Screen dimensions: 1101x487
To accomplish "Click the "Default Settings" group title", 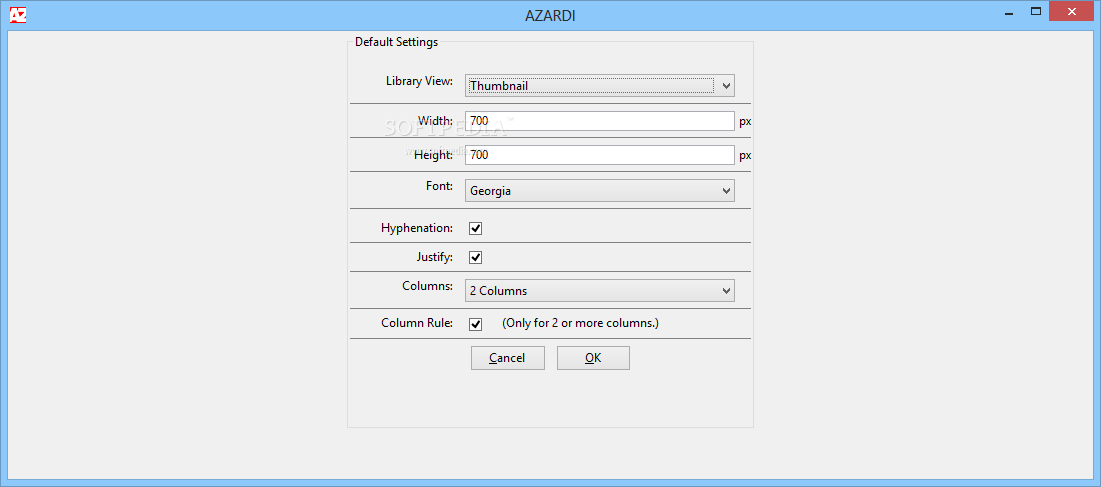I will tap(396, 42).
